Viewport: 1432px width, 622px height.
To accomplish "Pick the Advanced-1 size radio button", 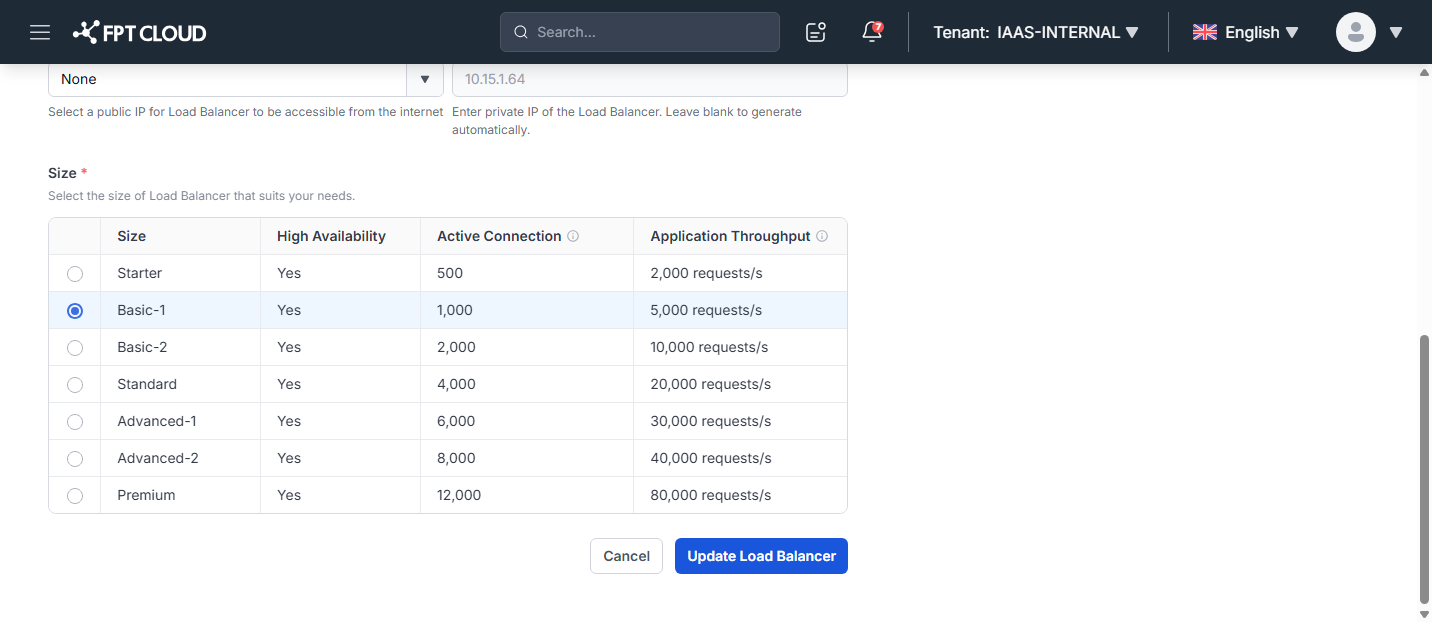I will point(75,422).
